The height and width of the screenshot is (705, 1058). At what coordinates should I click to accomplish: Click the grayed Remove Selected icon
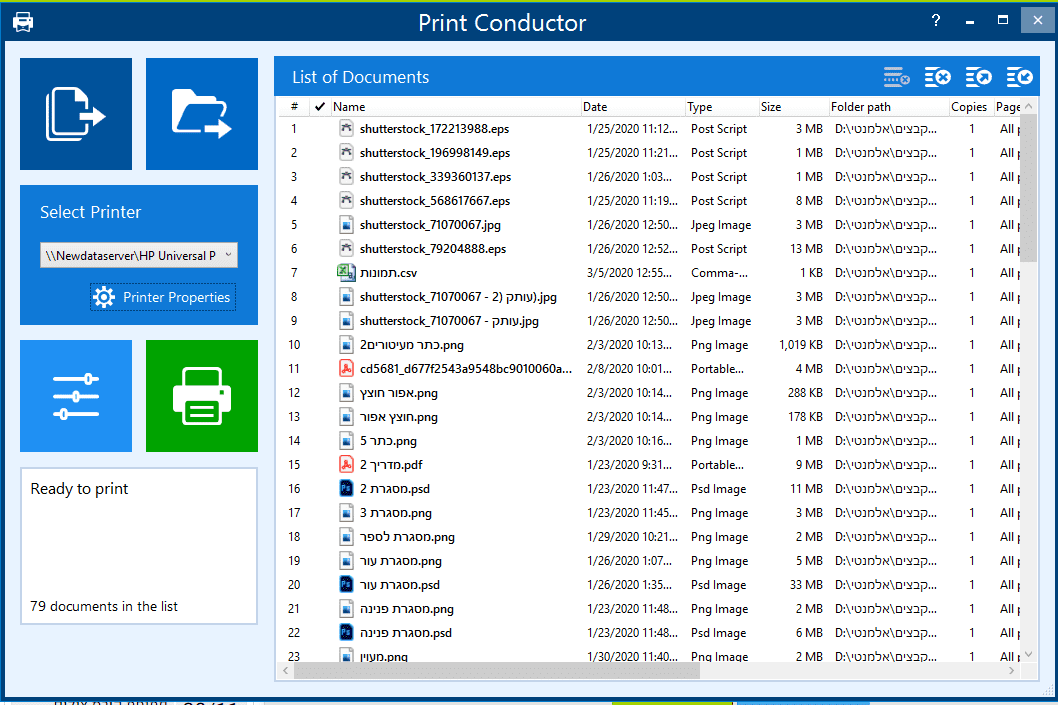896,77
